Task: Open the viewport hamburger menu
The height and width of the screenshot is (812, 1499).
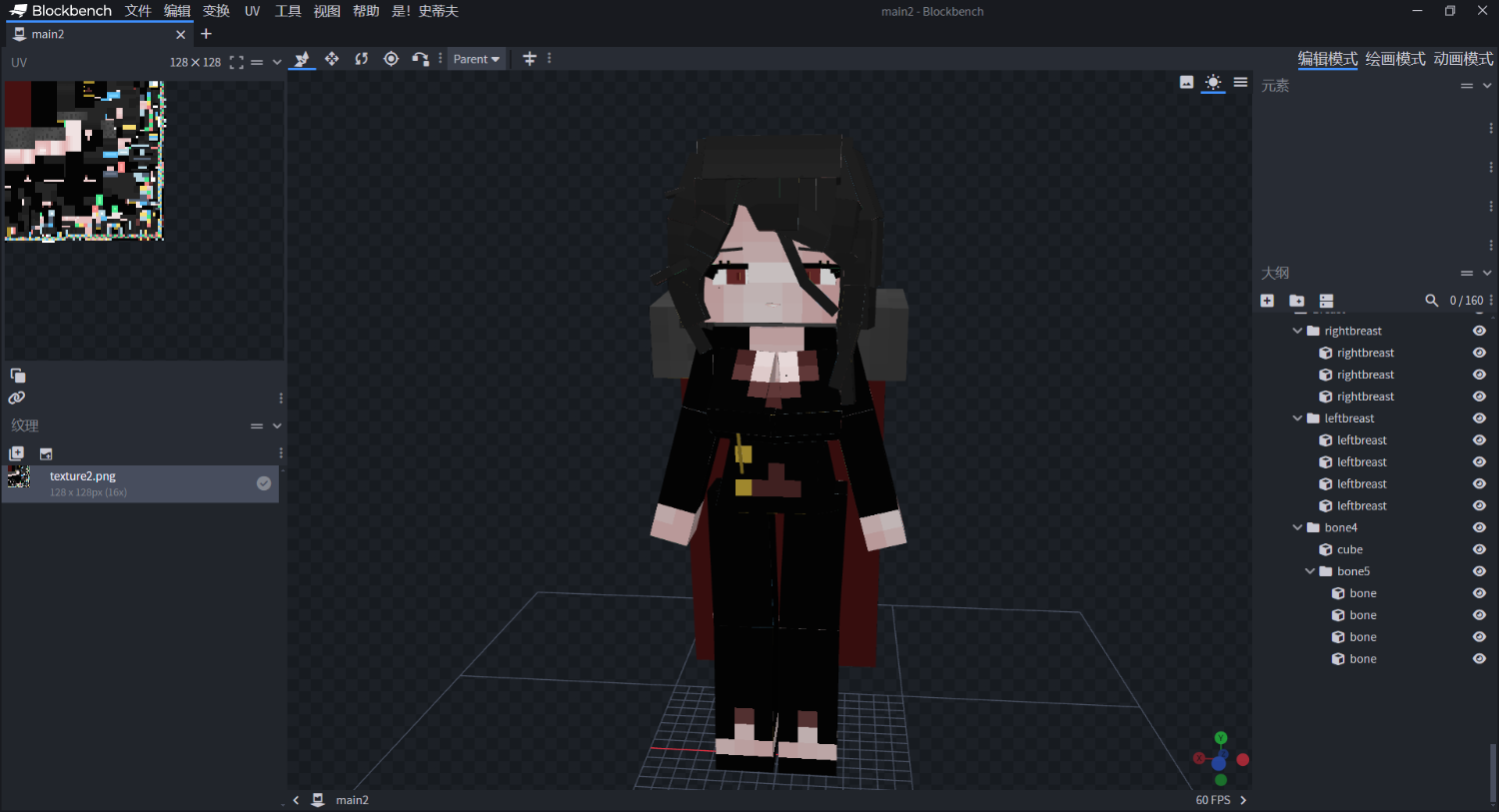Action: click(x=1240, y=83)
